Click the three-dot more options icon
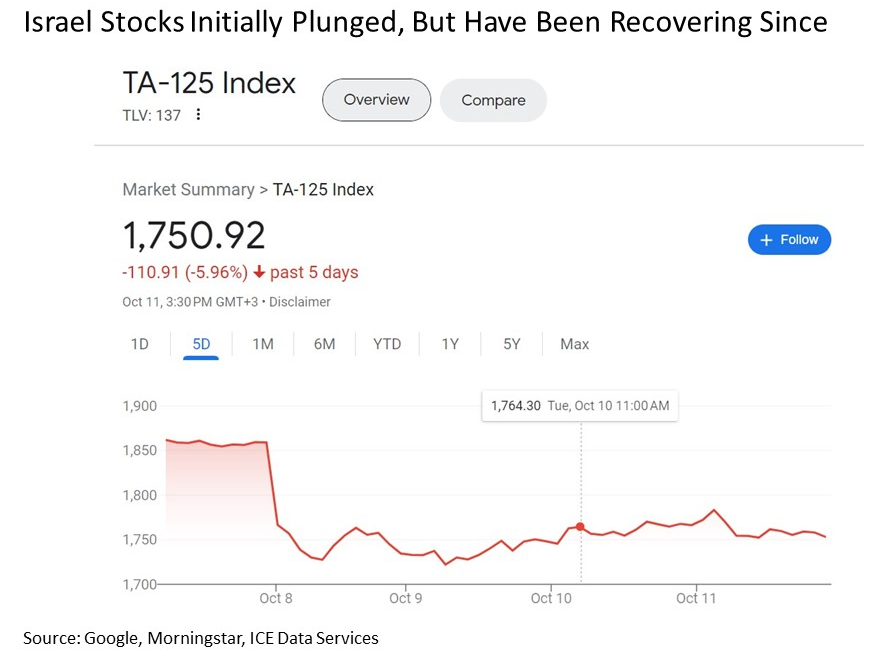 [x=198, y=115]
